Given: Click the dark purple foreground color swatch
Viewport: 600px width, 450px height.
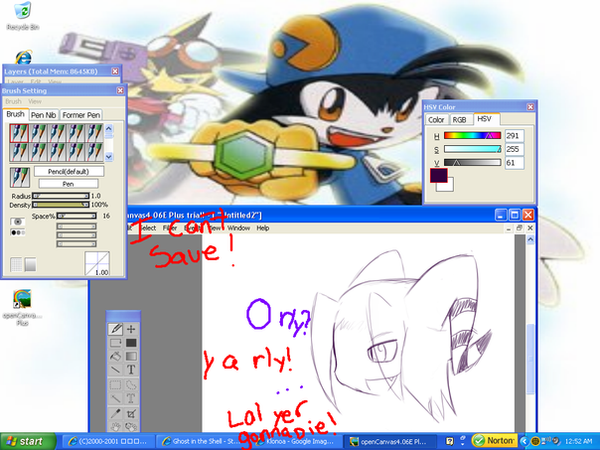Looking at the screenshot, I should click(x=439, y=175).
